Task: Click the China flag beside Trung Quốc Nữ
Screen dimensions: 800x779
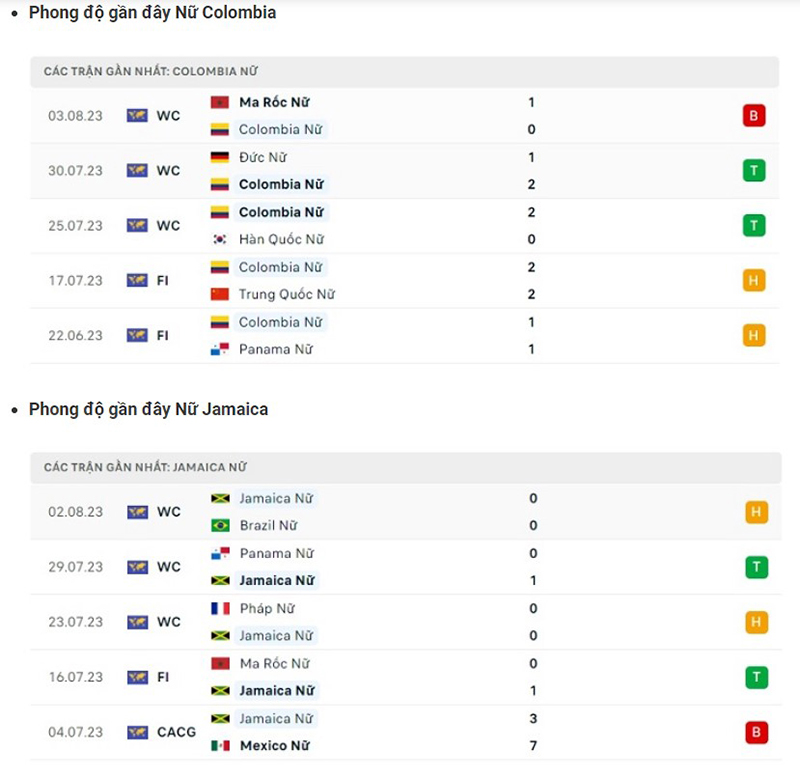Action: [x=220, y=294]
